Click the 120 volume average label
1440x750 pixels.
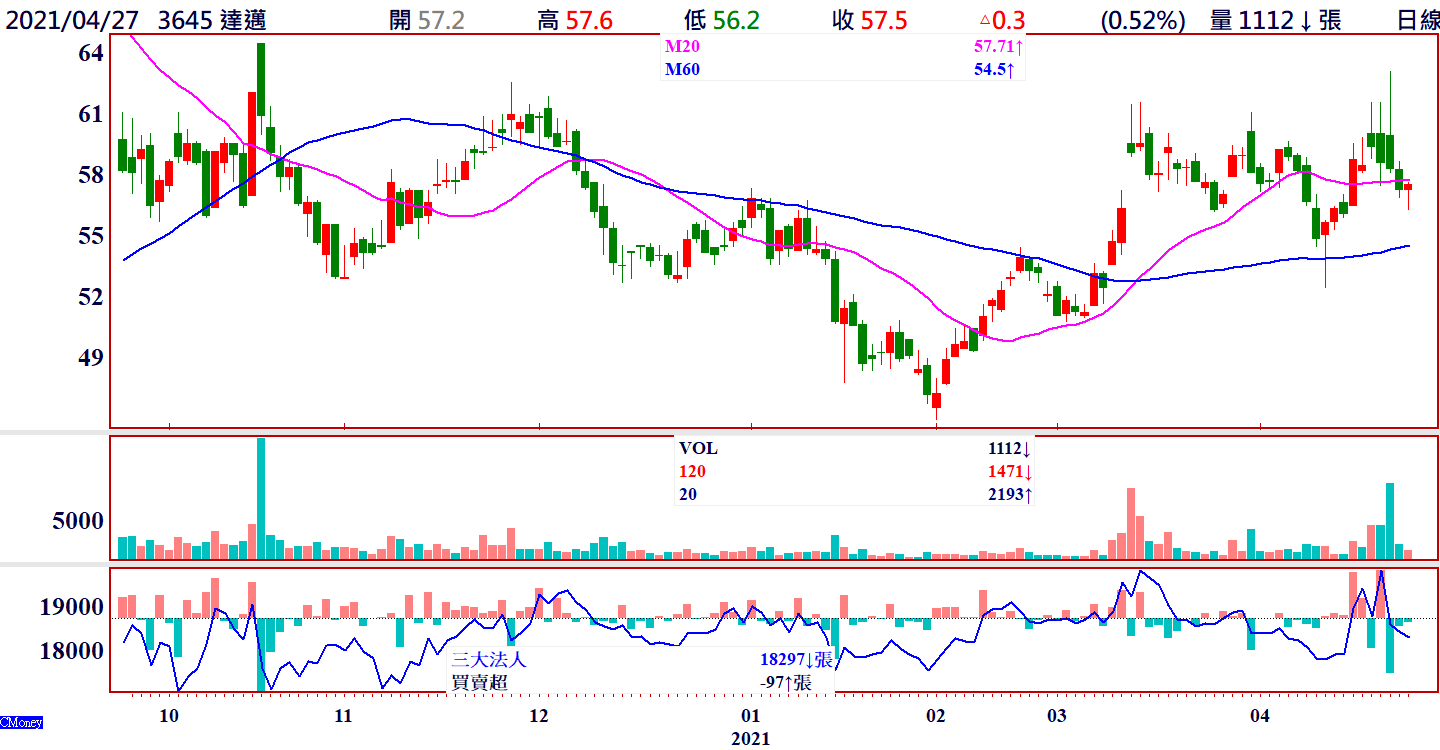coord(691,471)
